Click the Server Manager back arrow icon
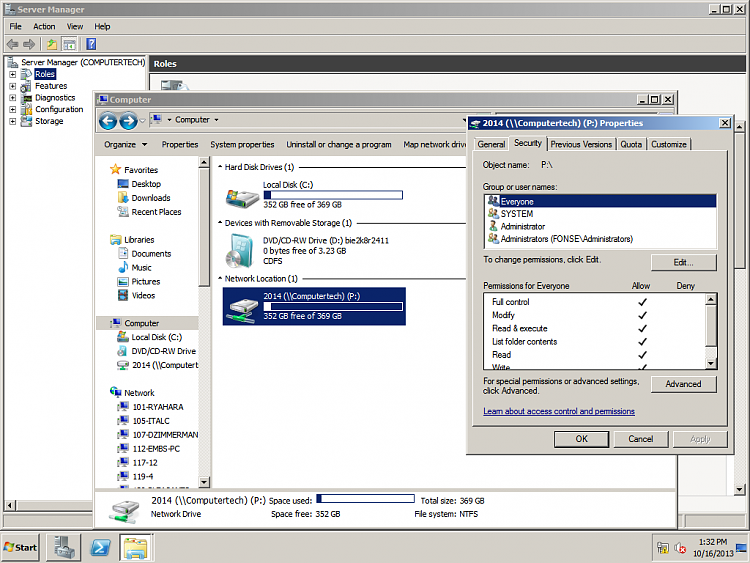 (x=12, y=44)
